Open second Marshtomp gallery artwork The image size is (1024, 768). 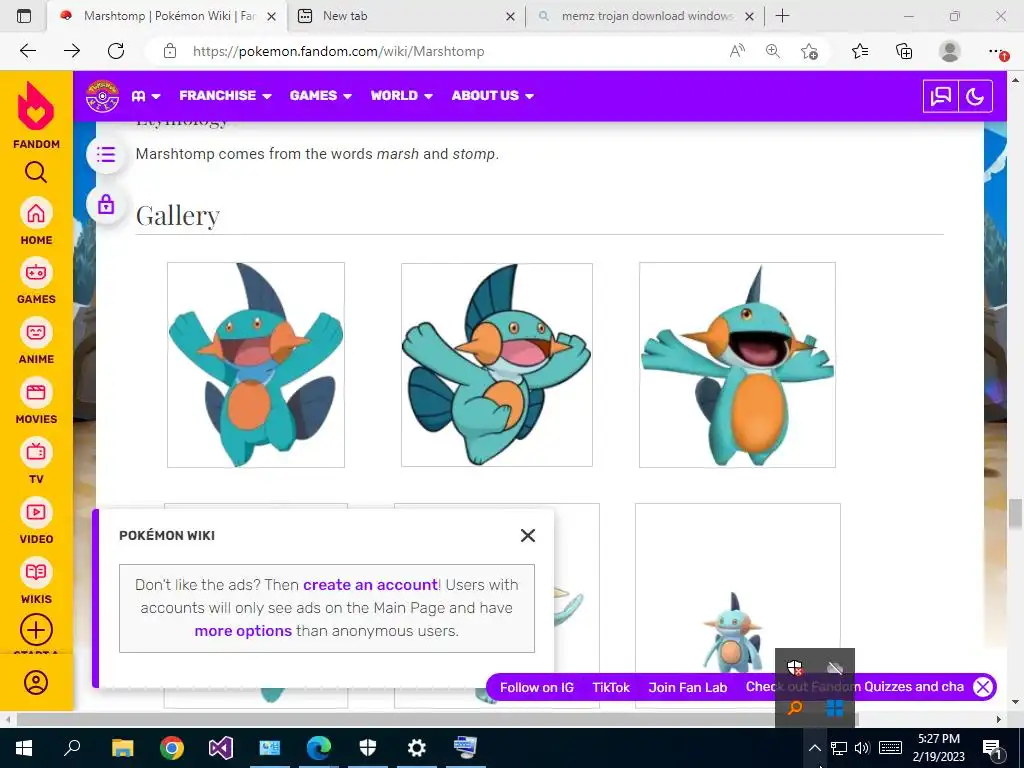coord(497,365)
